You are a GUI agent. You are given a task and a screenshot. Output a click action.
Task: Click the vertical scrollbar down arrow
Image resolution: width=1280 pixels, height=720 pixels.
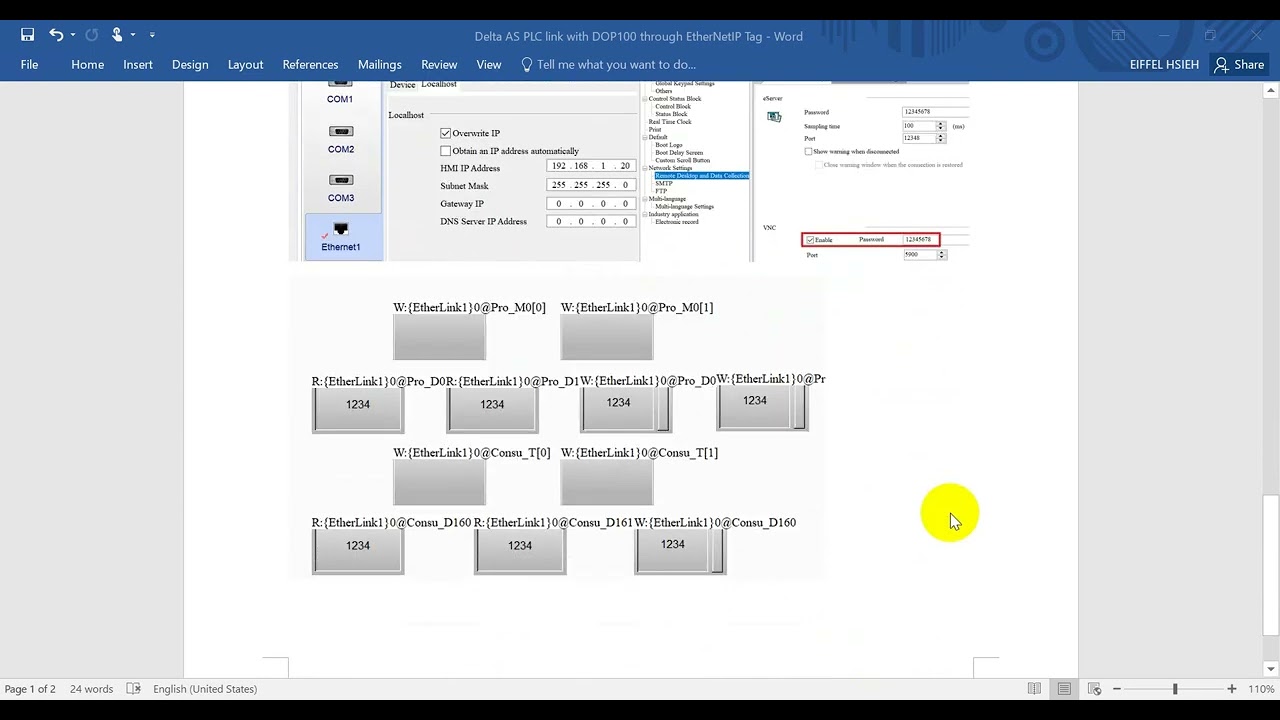(x=1271, y=669)
